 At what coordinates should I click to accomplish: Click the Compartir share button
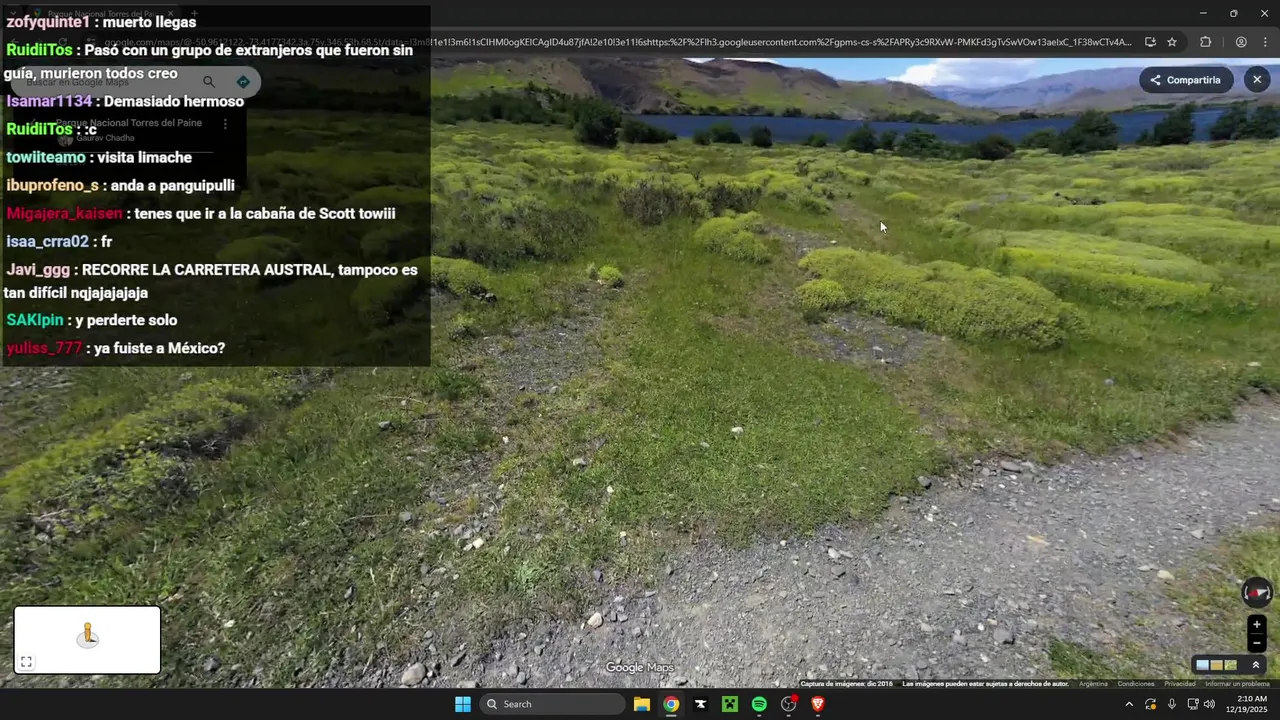[x=1185, y=80]
